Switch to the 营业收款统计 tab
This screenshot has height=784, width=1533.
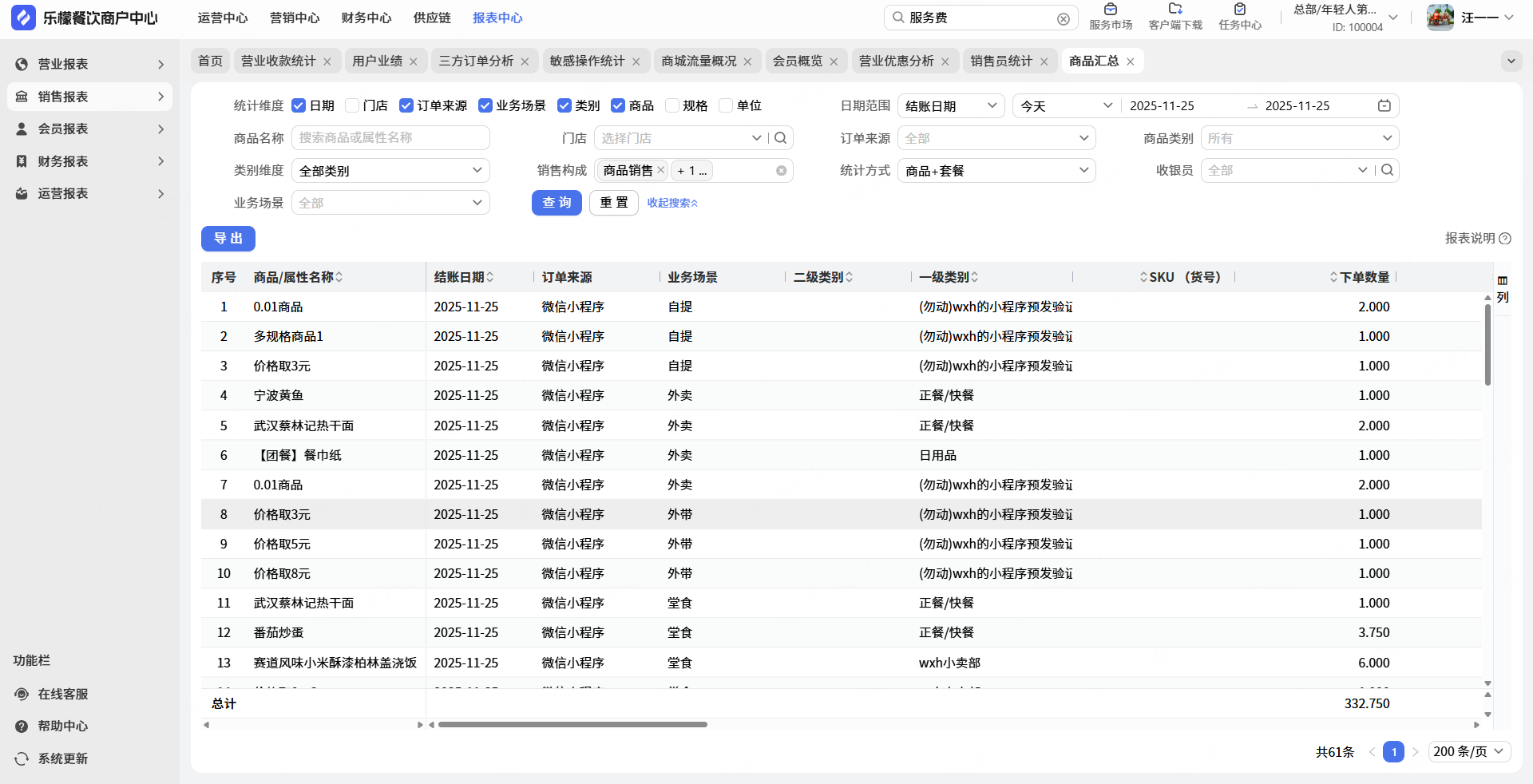[278, 61]
